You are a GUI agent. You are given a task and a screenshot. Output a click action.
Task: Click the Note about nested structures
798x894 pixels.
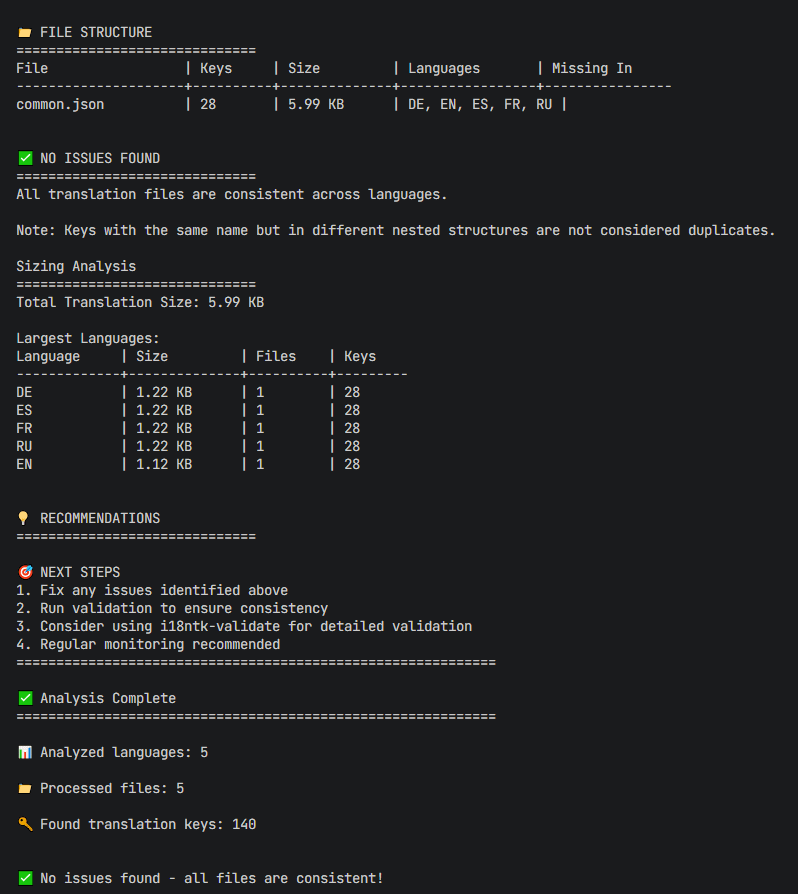pos(396,230)
